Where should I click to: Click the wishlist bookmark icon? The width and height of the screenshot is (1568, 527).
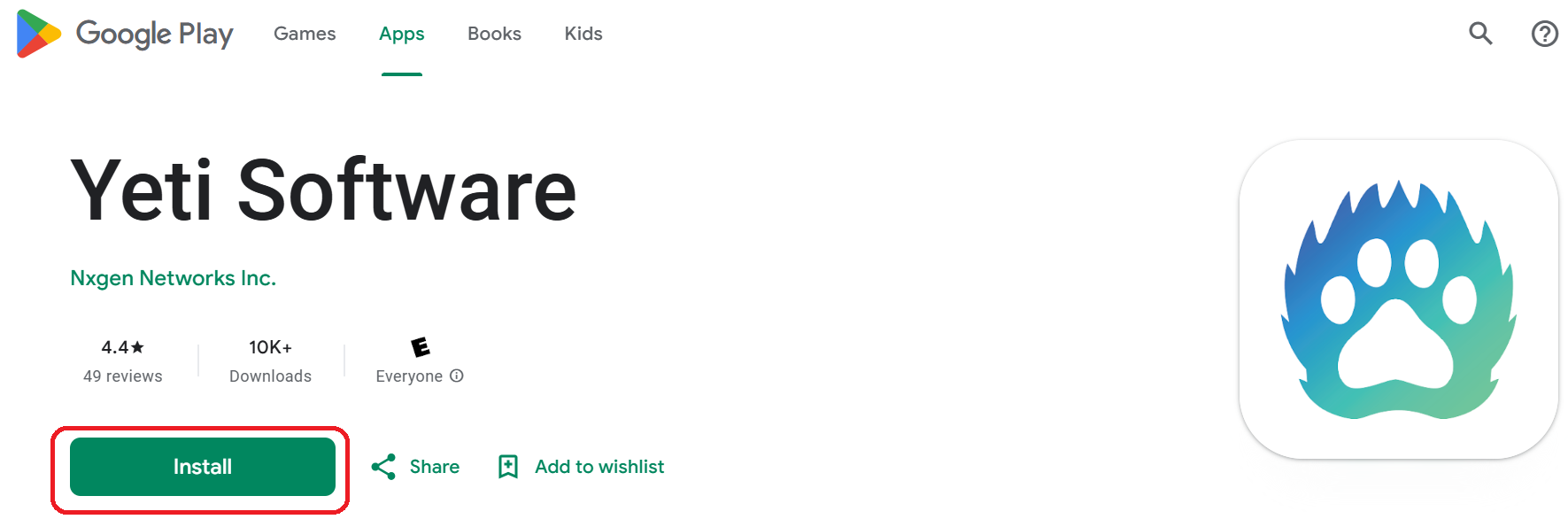click(508, 467)
